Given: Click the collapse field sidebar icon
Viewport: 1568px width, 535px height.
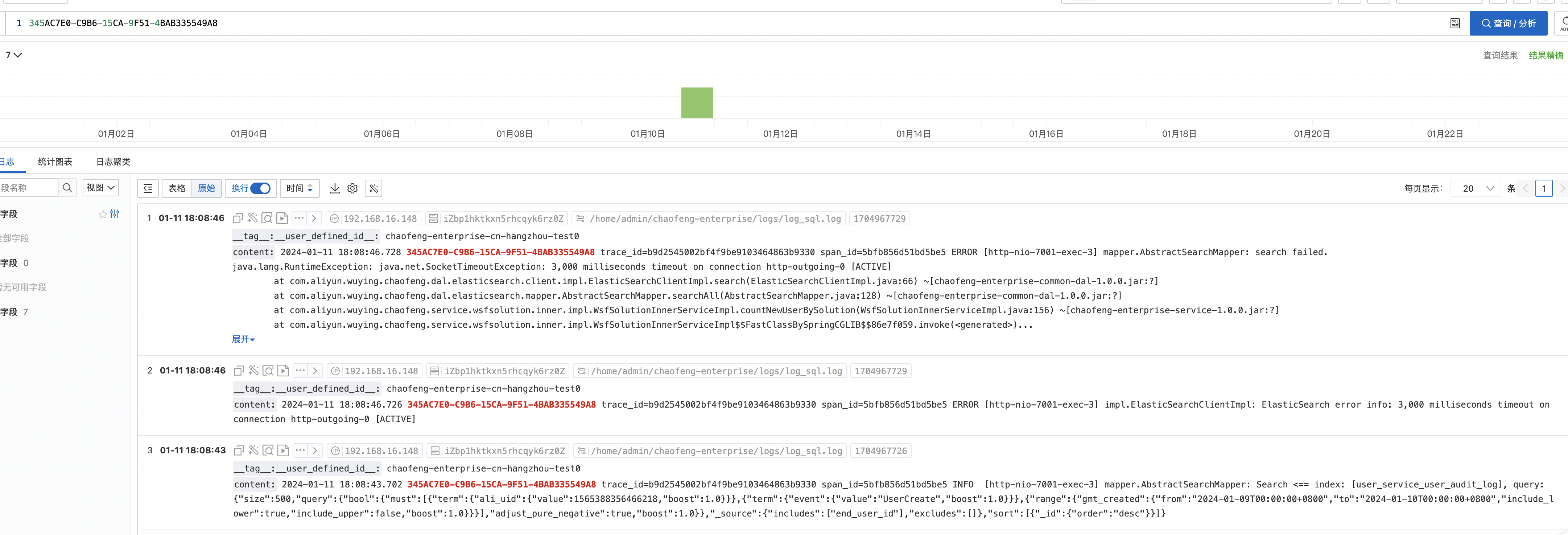Looking at the screenshot, I should tap(148, 188).
